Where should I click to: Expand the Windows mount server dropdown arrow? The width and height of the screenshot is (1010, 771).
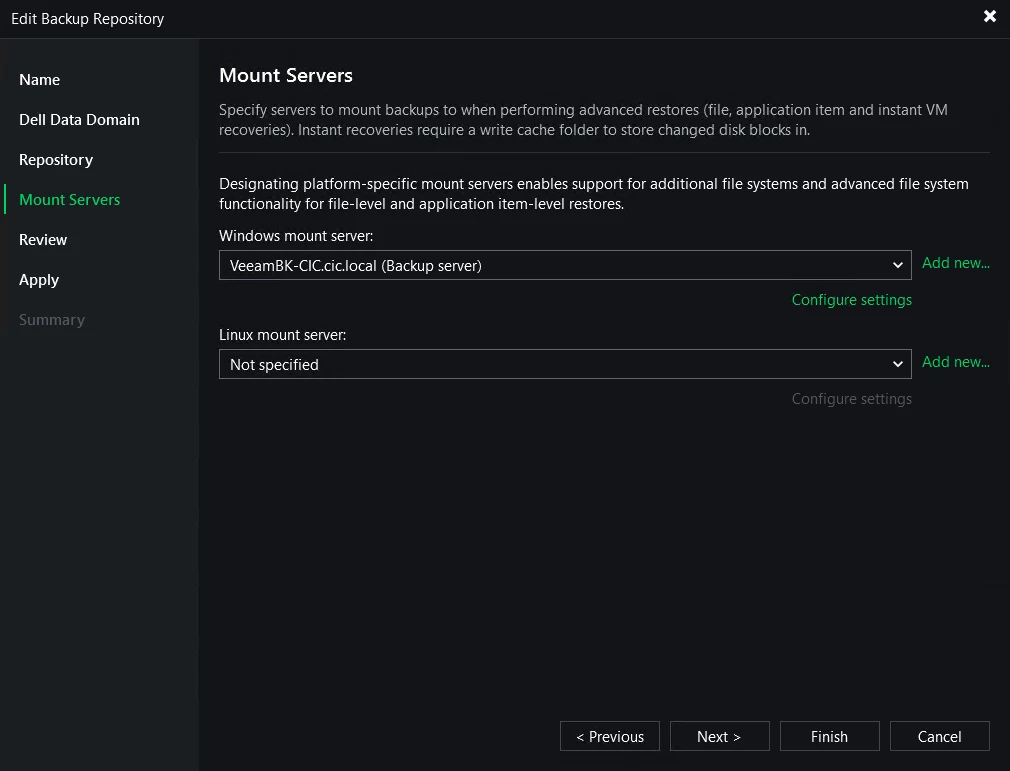tap(897, 265)
